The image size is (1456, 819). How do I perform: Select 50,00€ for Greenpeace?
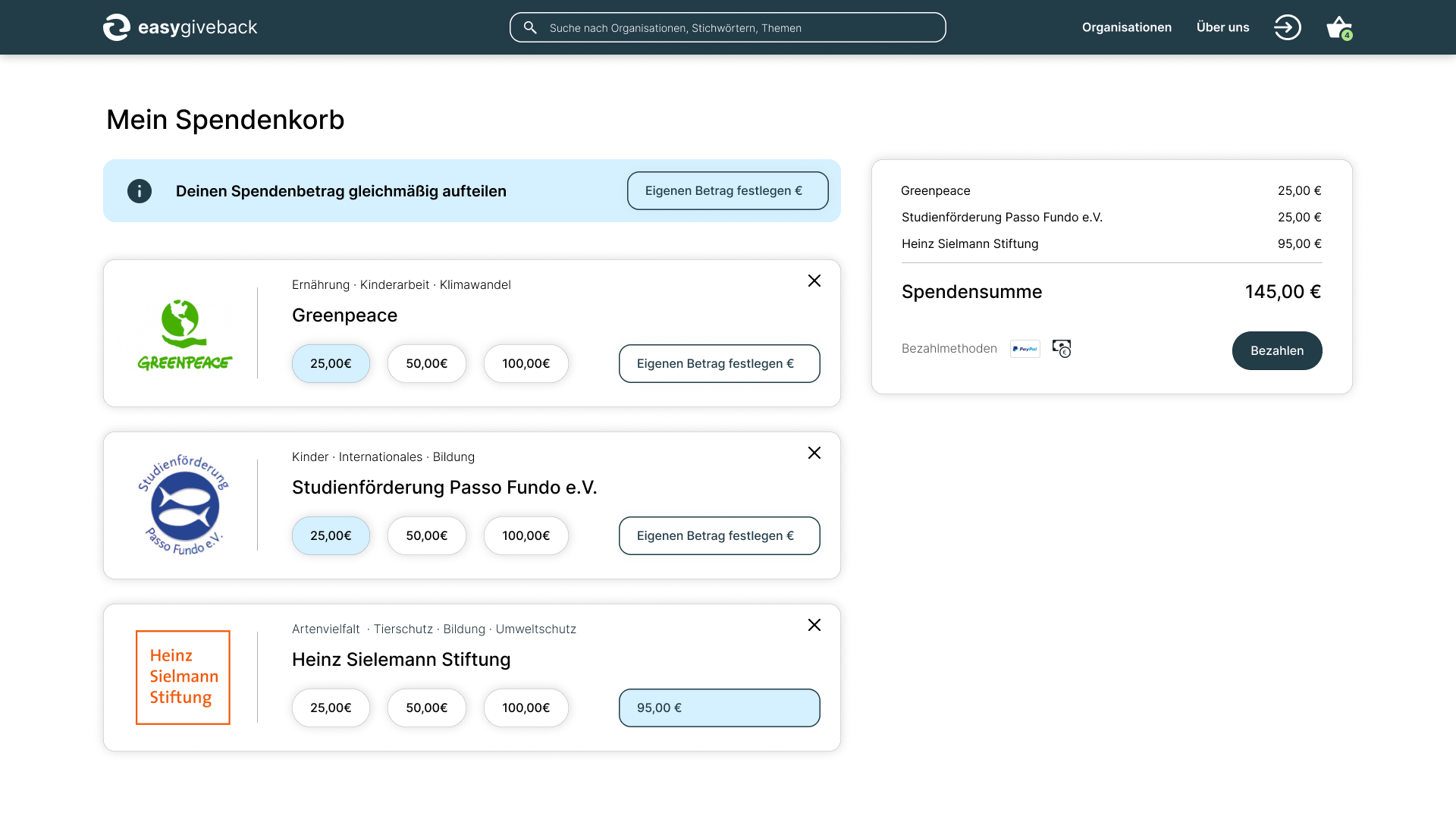click(427, 364)
